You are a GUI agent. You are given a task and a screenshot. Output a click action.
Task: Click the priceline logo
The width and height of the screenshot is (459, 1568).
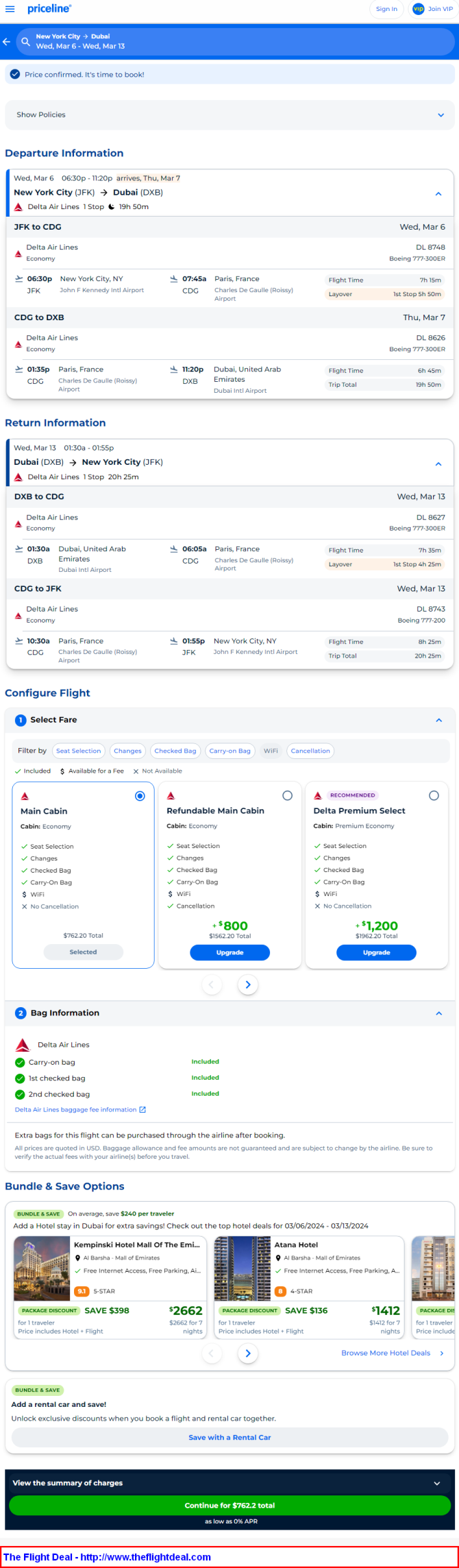pos(49,9)
